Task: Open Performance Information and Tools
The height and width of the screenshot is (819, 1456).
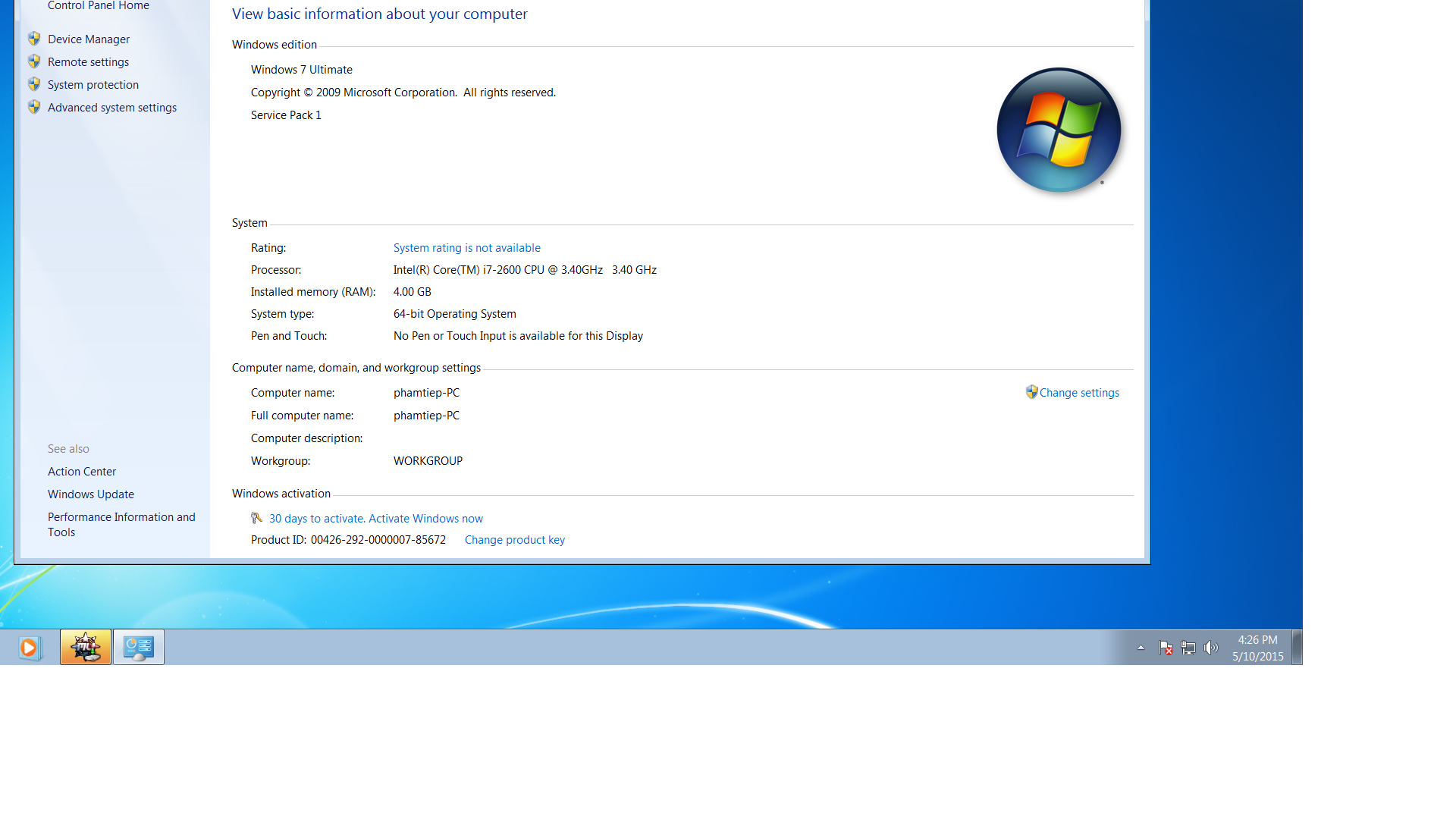Action: click(121, 525)
